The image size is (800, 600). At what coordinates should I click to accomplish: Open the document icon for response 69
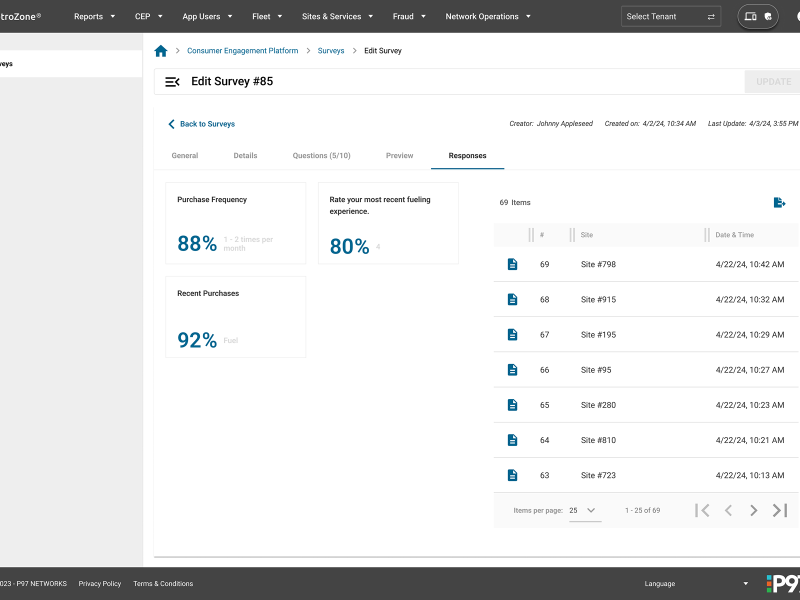(x=512, y=264)
